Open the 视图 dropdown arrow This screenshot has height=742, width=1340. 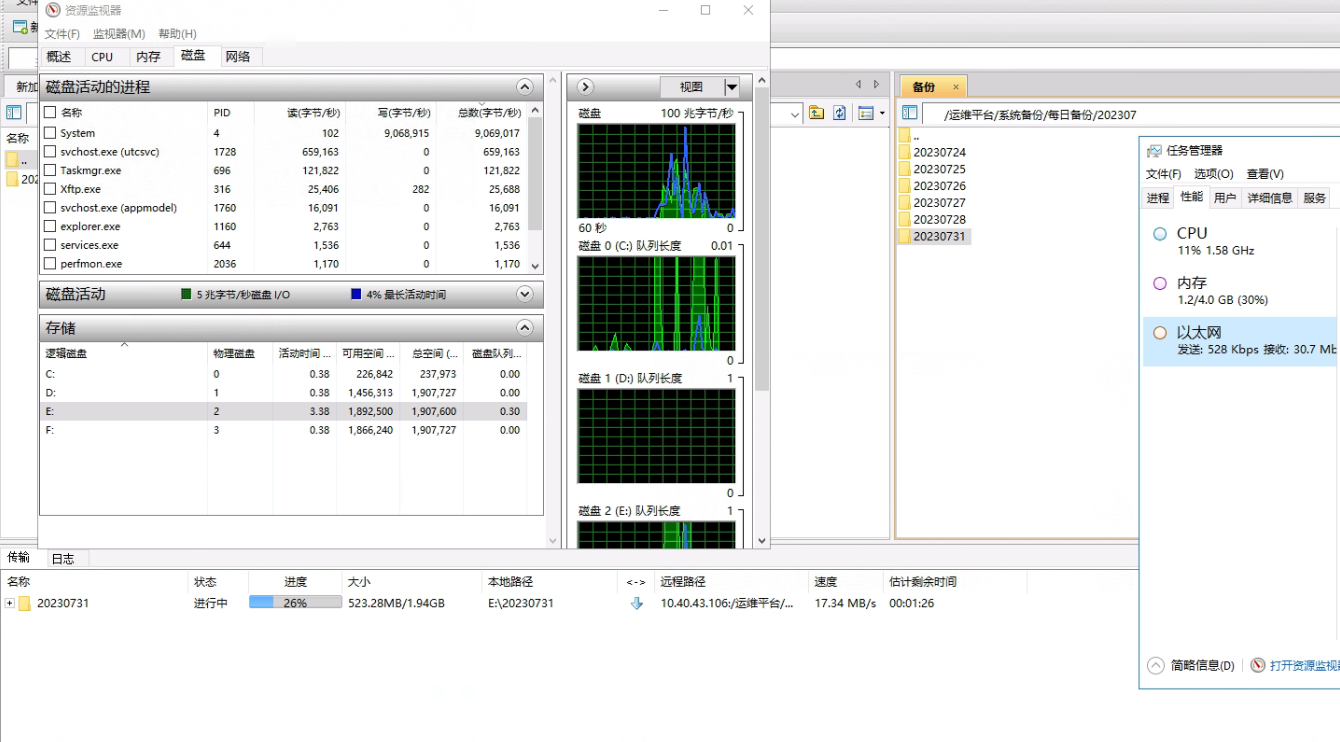(732, 87)
